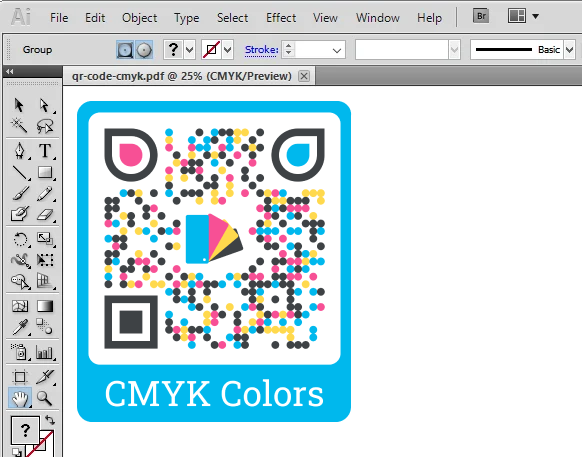Select the Rotate tool
The height and width of the screenshot is (457, 582).
pos(20,239)
